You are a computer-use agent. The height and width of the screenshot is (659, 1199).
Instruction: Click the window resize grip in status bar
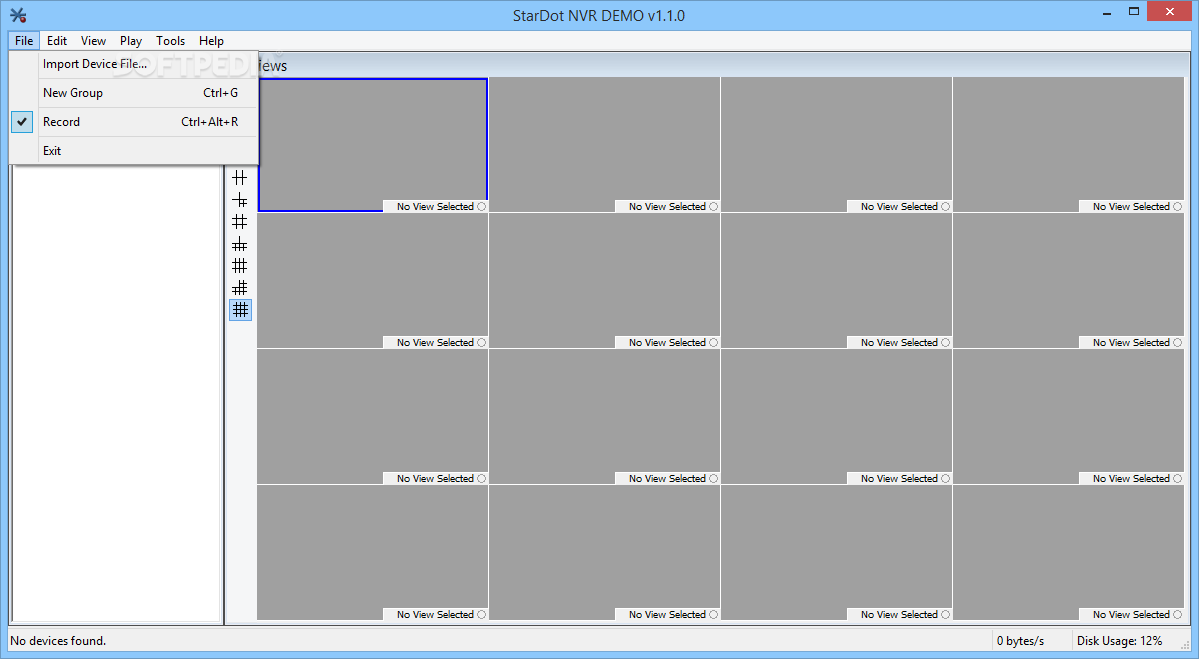pos(1184,644)
